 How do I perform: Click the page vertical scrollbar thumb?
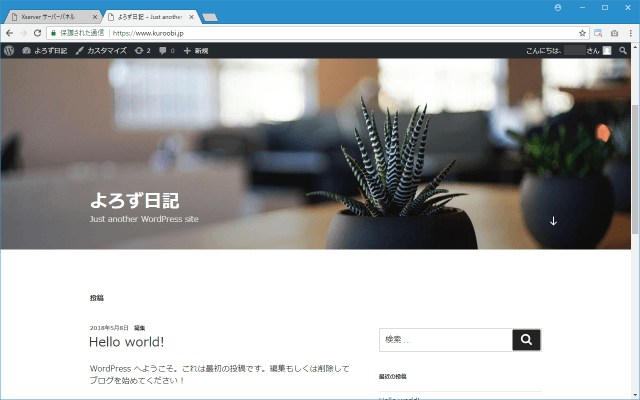tap(635, 169)
